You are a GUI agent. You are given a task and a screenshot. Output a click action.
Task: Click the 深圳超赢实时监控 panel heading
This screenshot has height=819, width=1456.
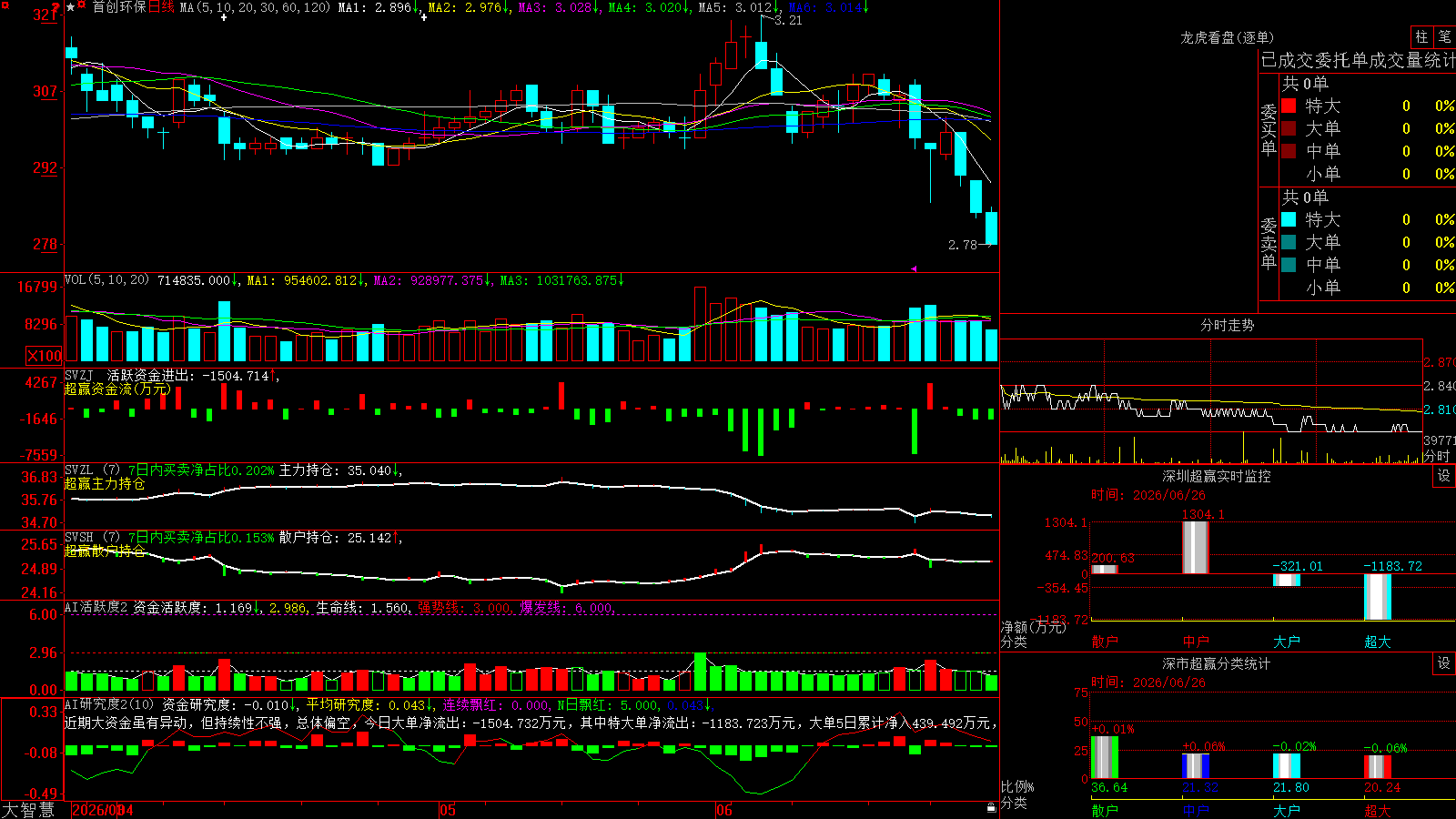pyautogui.click(x=1217, y=476)
